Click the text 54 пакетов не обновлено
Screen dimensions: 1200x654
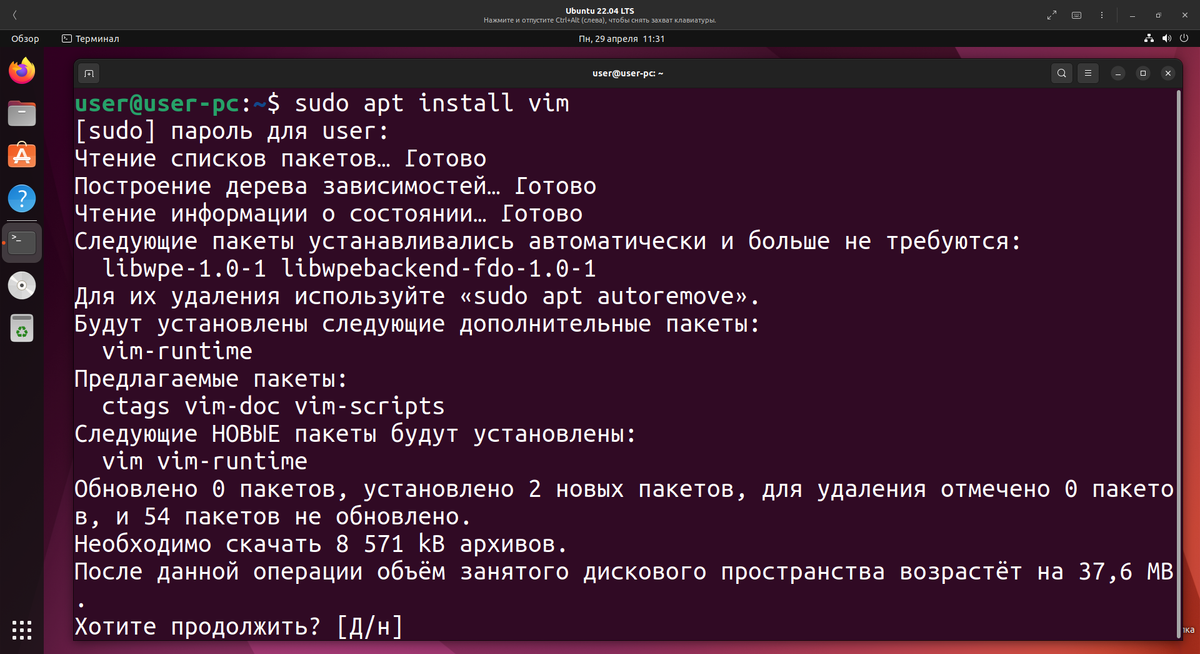pyautogui.click(x=308, y=518)
